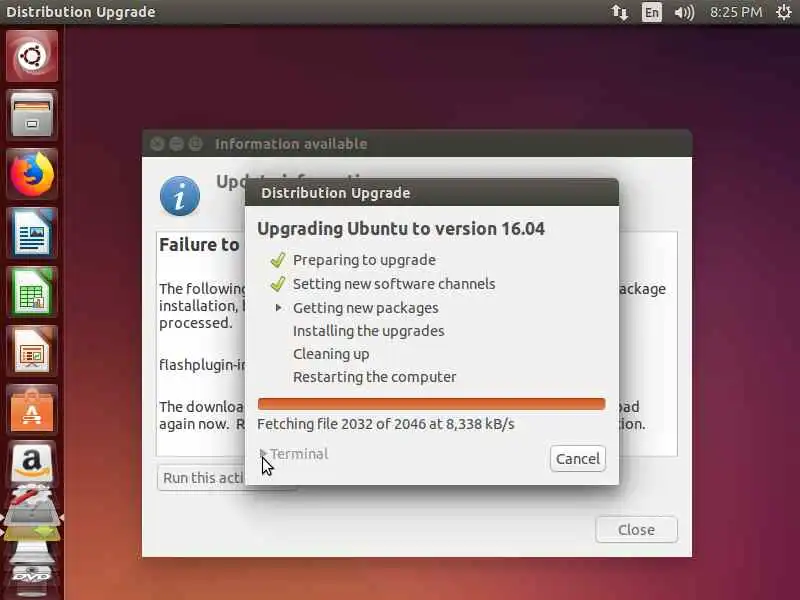Screen dimensions: 800x600
Task: Click the 'Run this action now' button
Action: (202, 478)
